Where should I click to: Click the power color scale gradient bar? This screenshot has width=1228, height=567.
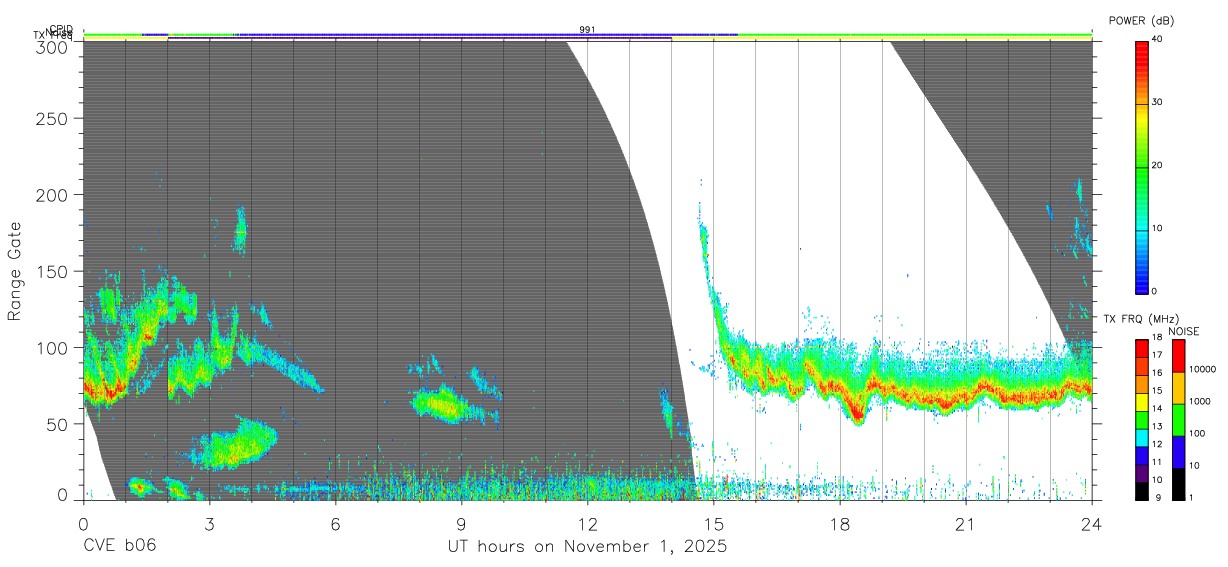tap(1142, 166)
